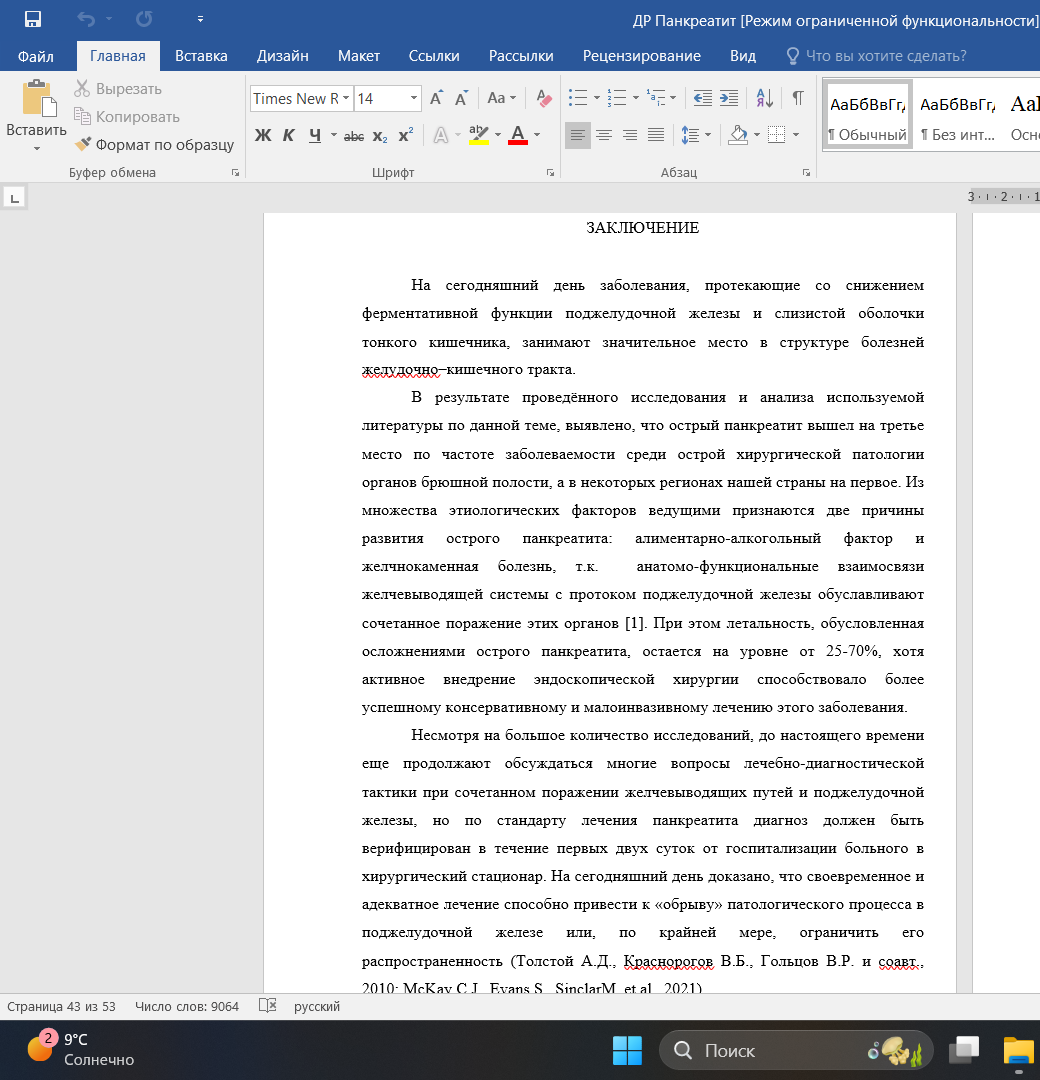
Task: Click the Increase Font Size icon
Action: [x=436, y=98]
